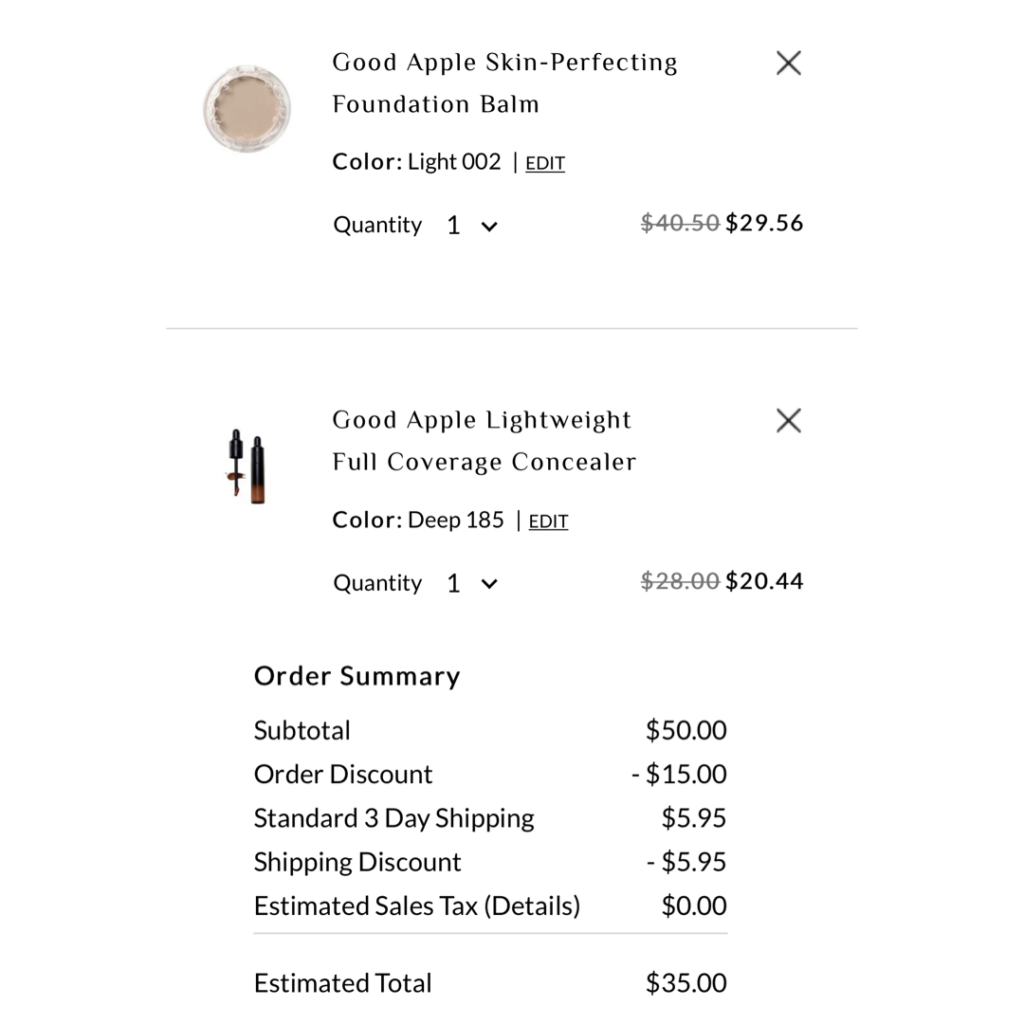Edit the Deep 185 color selection
This screenshot has height=1024, width=1024.
548,522
